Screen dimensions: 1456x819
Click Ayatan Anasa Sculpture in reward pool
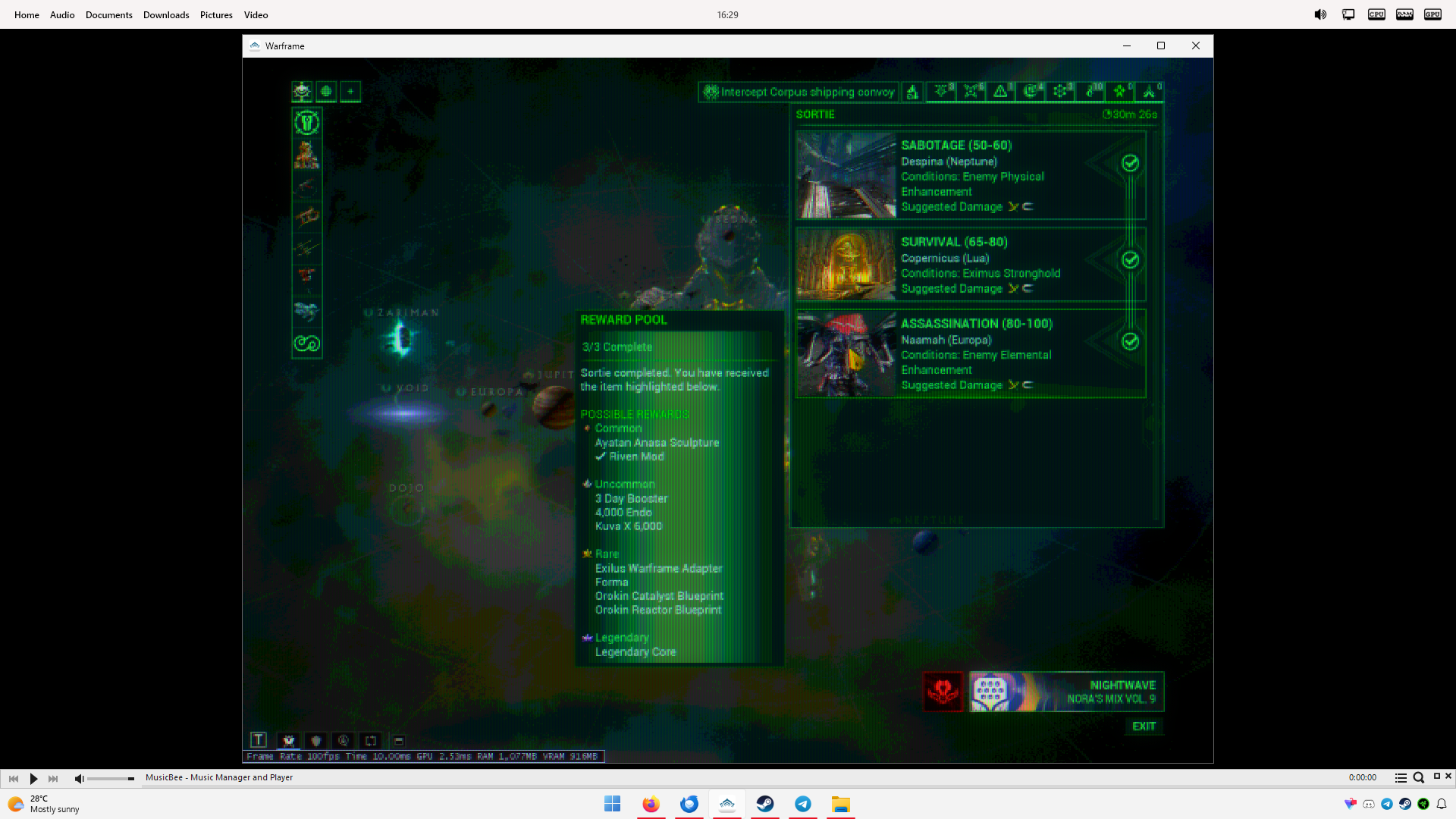[x=657, y=443]
